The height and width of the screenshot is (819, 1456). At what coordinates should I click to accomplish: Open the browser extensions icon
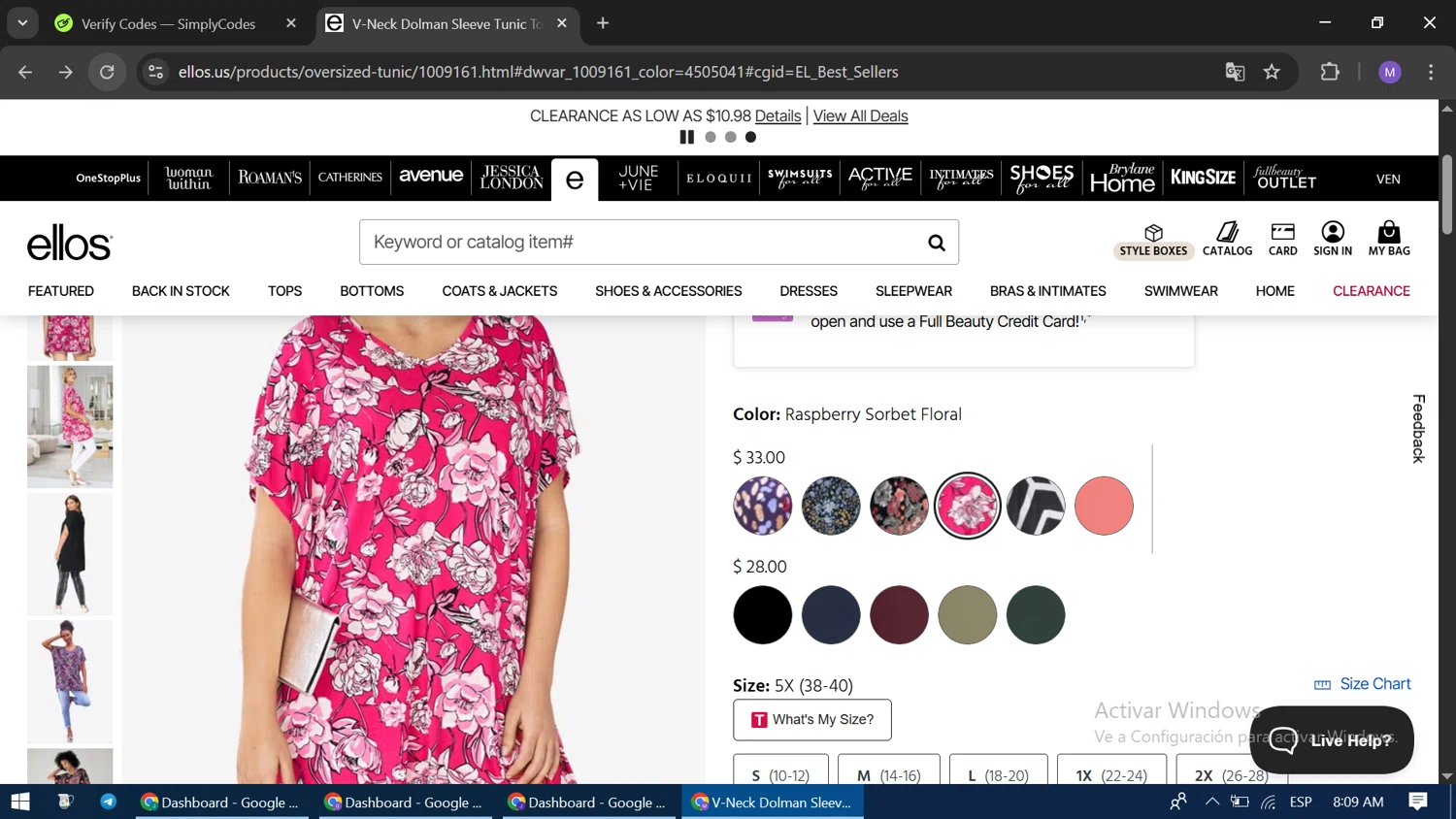tap(1330, 72)
